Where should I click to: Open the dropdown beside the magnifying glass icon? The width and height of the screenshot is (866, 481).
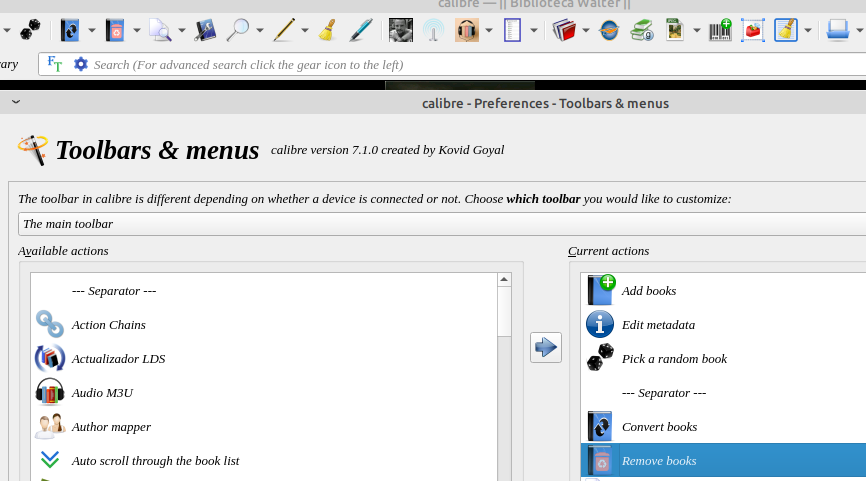click(x=260, y=30)
